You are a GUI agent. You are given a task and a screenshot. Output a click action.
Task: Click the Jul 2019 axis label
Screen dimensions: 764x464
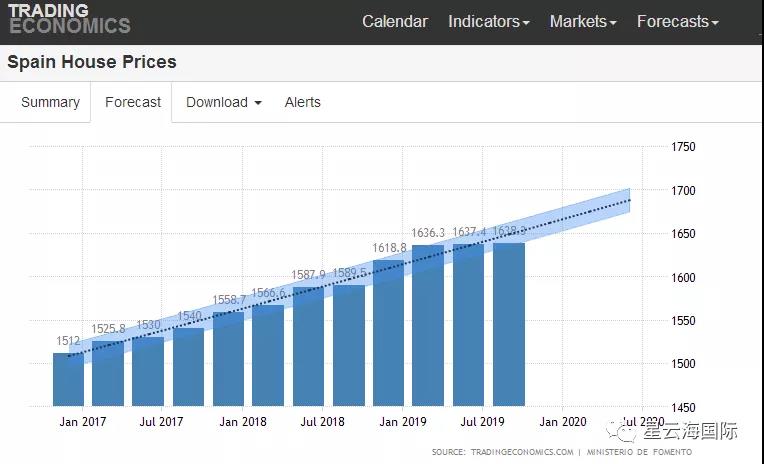point(482,422)
